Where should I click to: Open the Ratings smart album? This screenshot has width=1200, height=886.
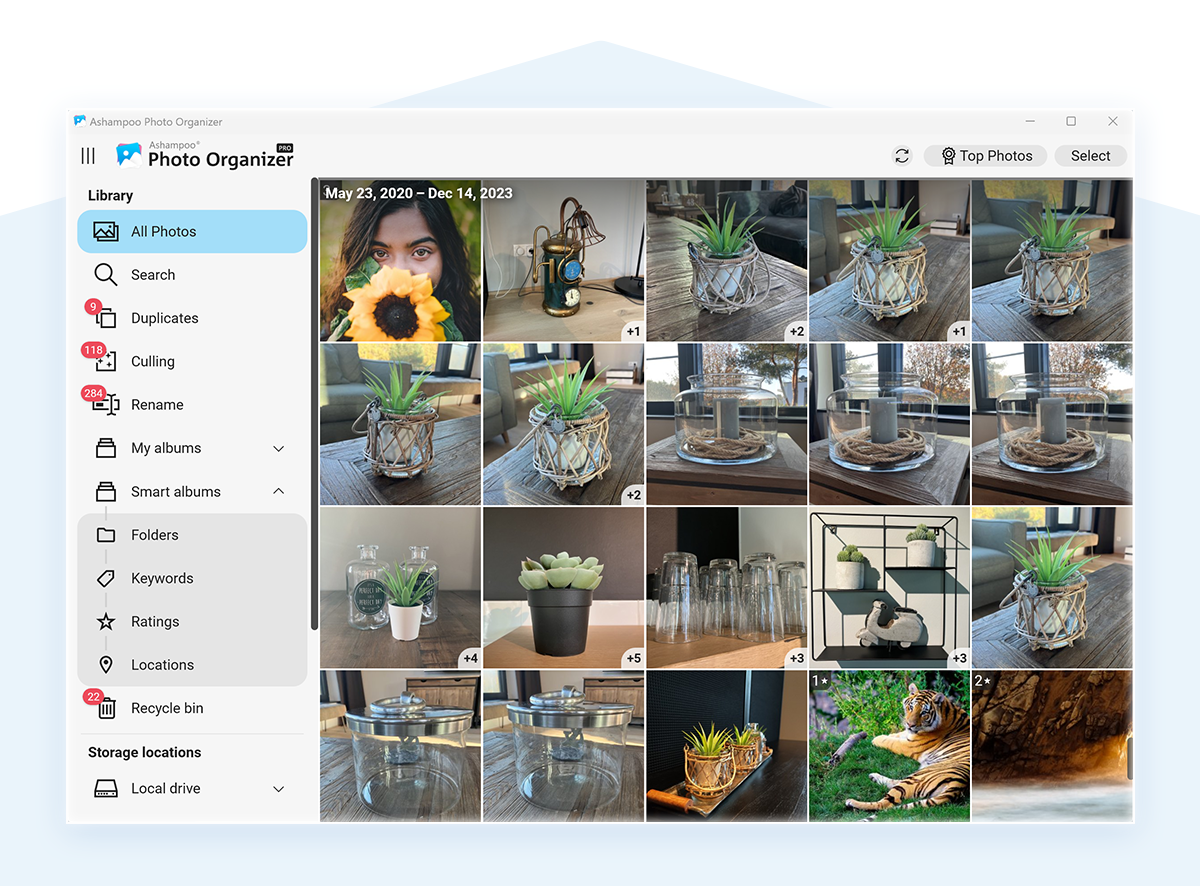(x=155, y=621)
